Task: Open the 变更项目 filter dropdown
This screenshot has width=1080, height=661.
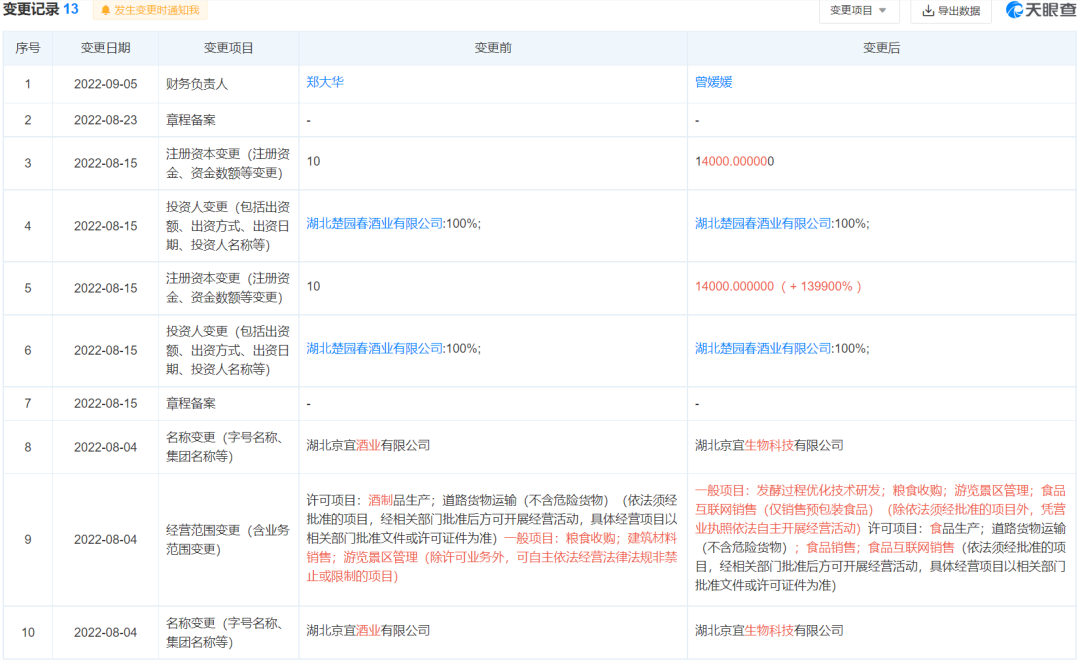Action: (858, 11)
